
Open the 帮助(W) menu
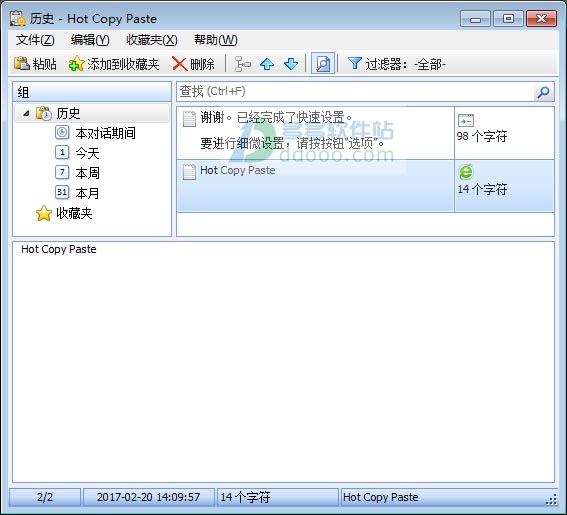(x=216, y=39)
